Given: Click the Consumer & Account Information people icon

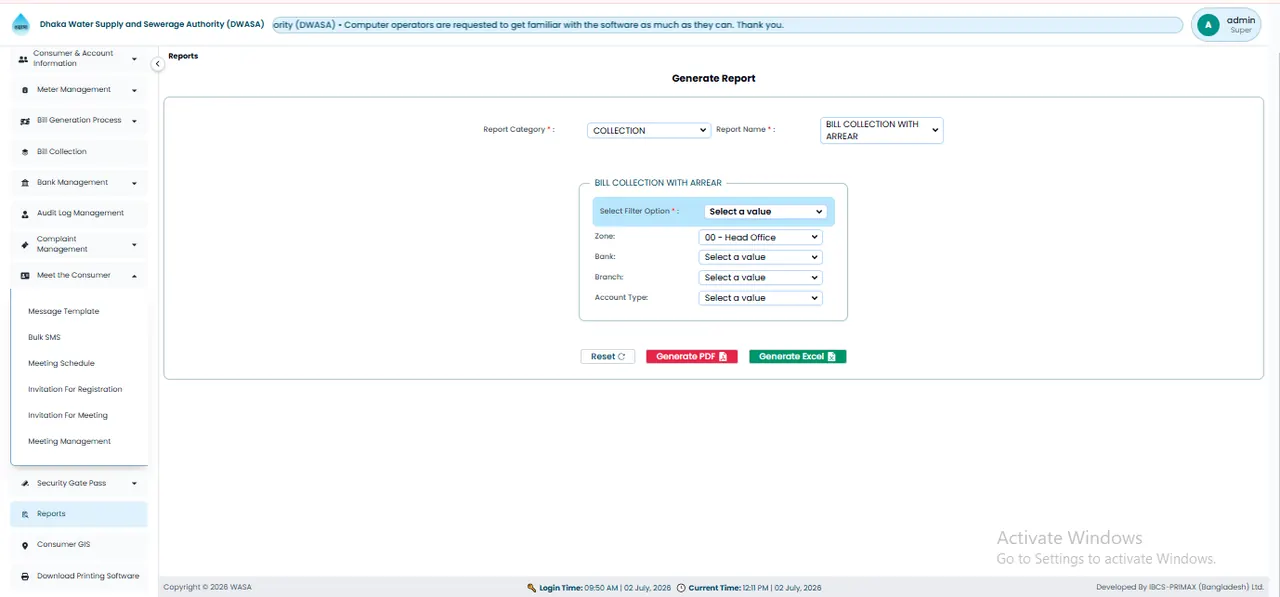Looking at the screenshot, I should coord(24,59).
